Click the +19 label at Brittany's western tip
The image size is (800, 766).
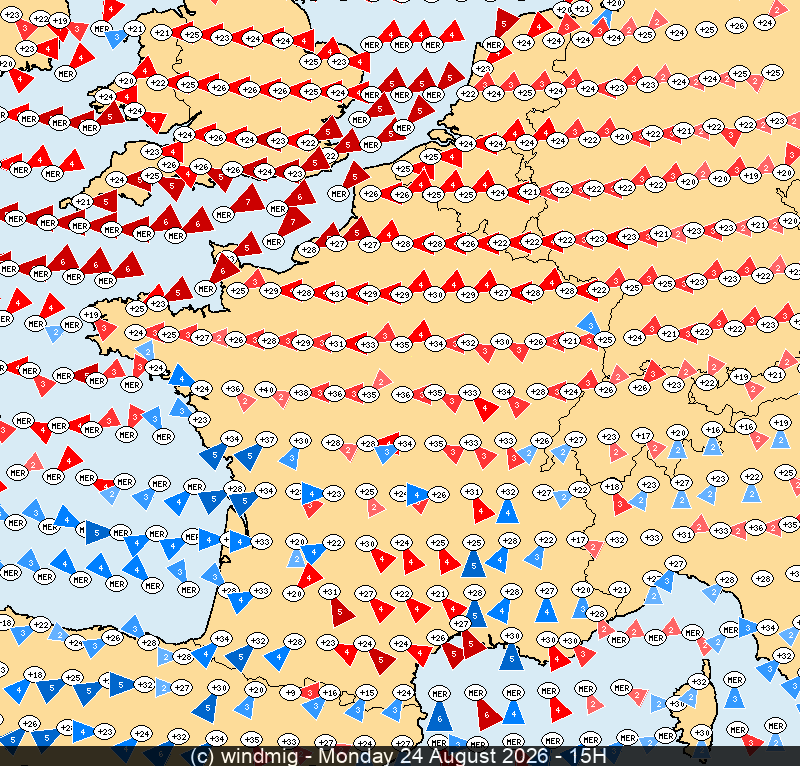point(91,315)
